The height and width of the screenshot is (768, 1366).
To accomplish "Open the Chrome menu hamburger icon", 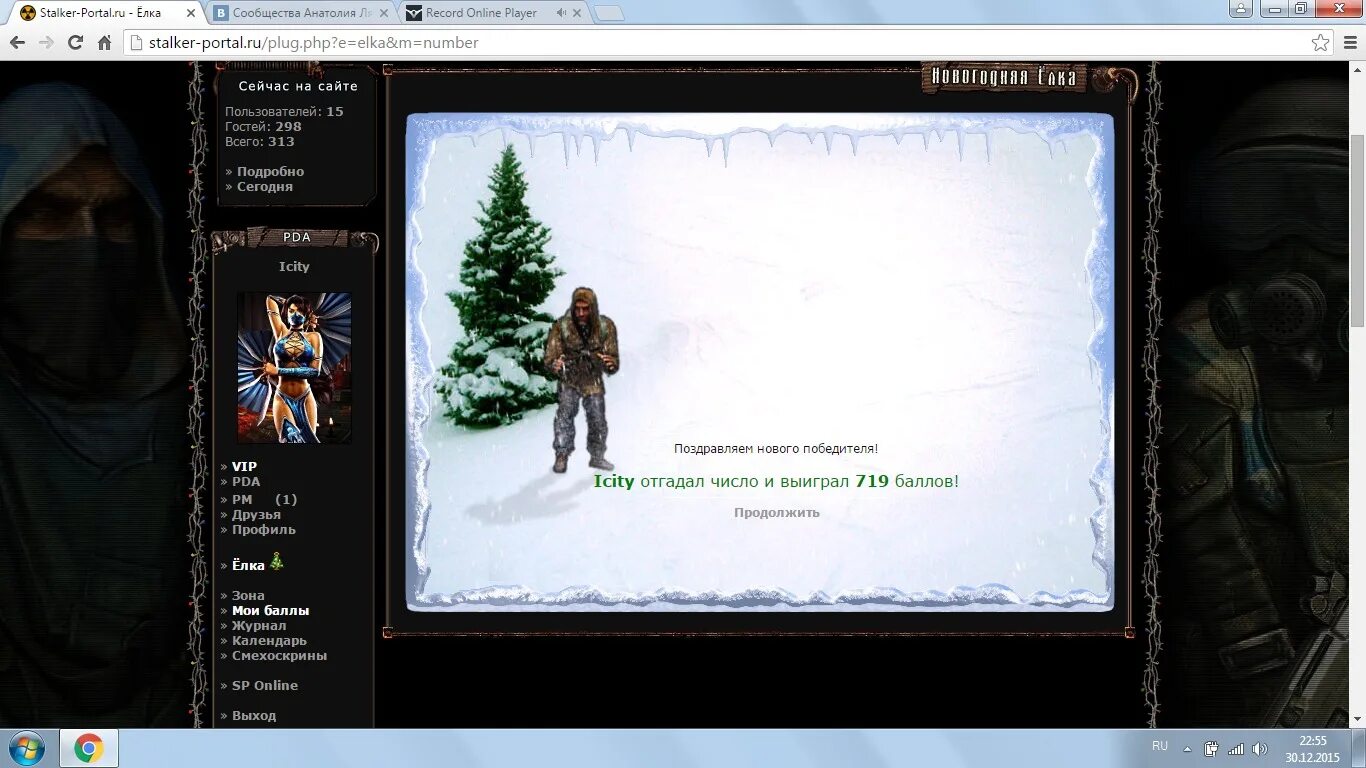I will (x=1348, y=43).
